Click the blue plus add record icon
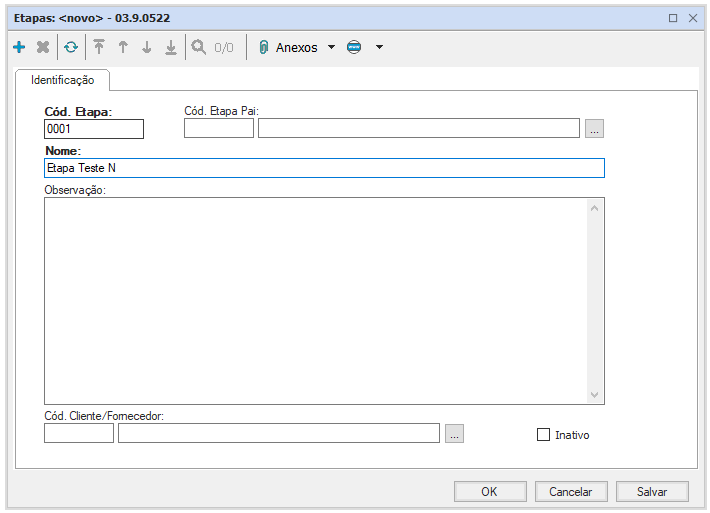The width and height of the screenshot is (710, 513). point(19,47)
